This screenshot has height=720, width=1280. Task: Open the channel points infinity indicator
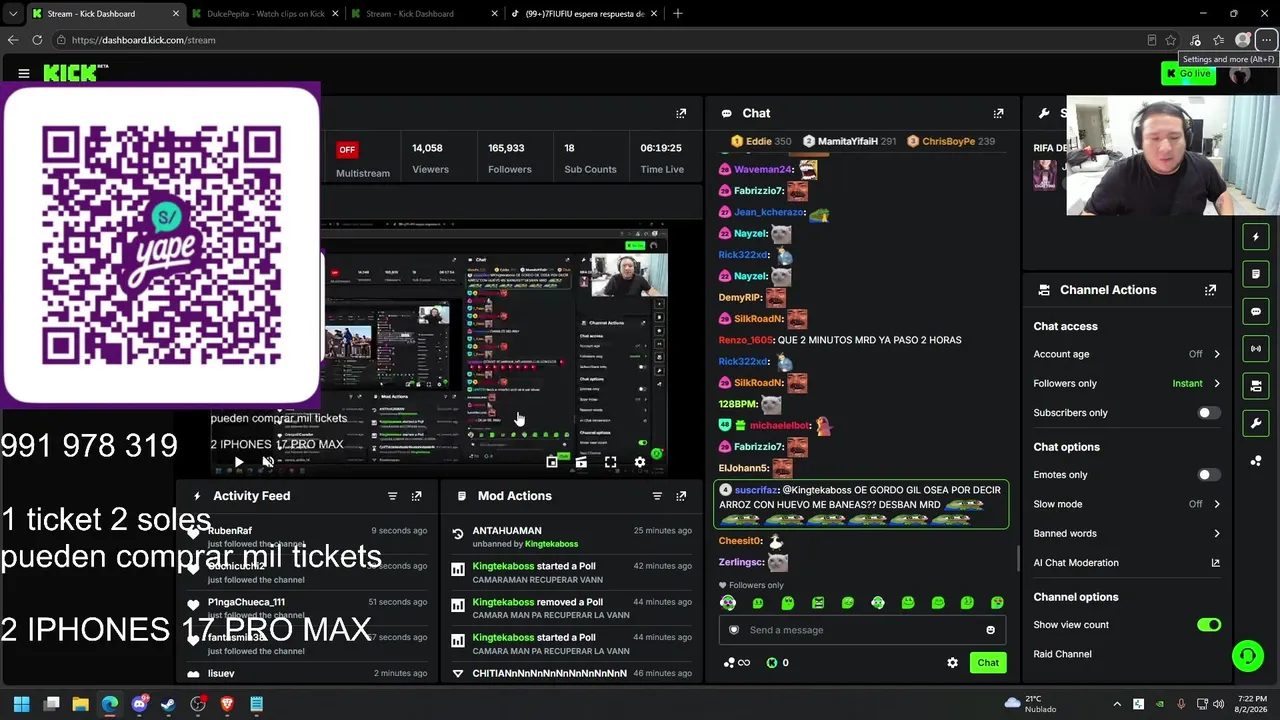click(x=737, y=663)
